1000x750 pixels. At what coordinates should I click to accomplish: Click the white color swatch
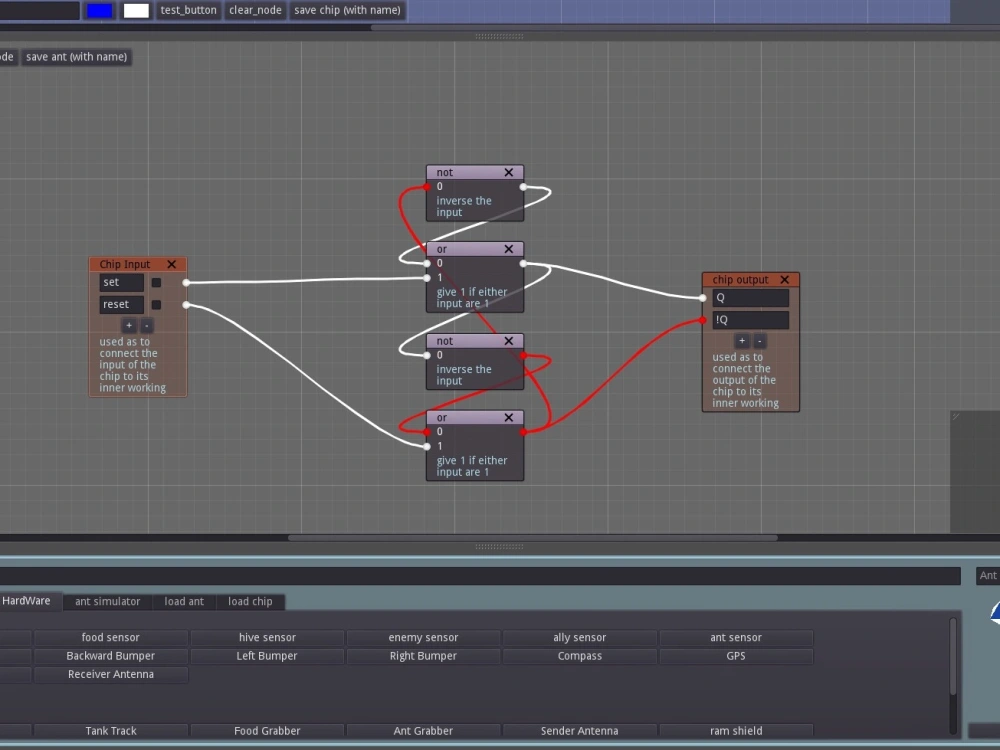click(x=136, y=10)
